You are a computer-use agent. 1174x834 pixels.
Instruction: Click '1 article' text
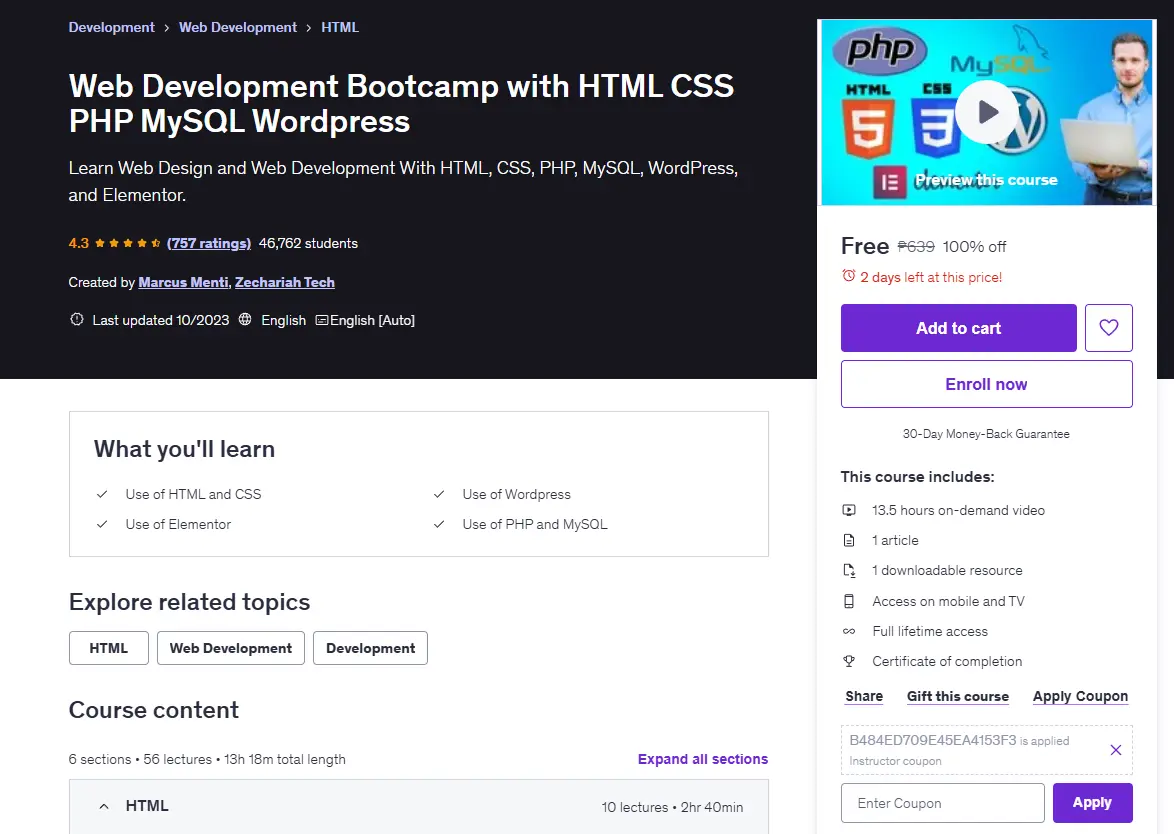click(x=895, y=541)
